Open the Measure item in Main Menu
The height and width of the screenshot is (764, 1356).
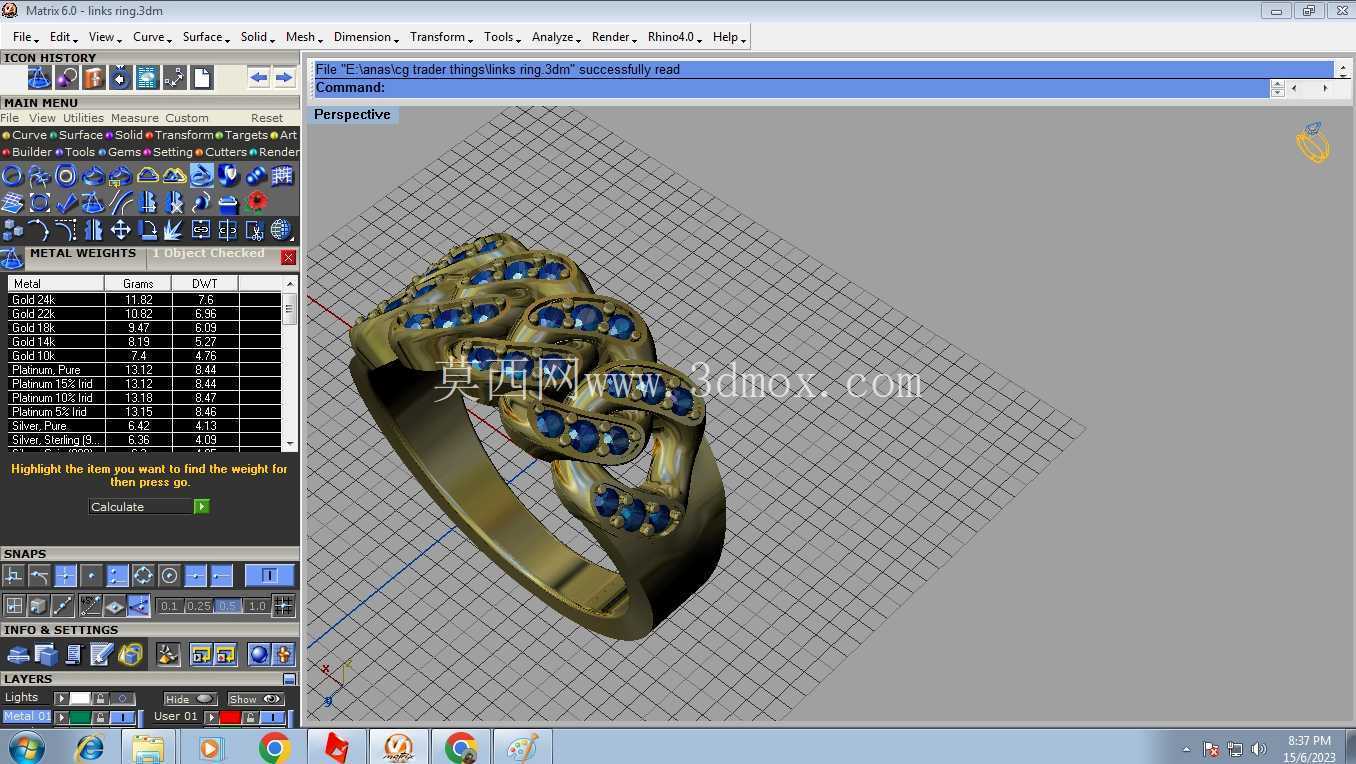[134, 118]
